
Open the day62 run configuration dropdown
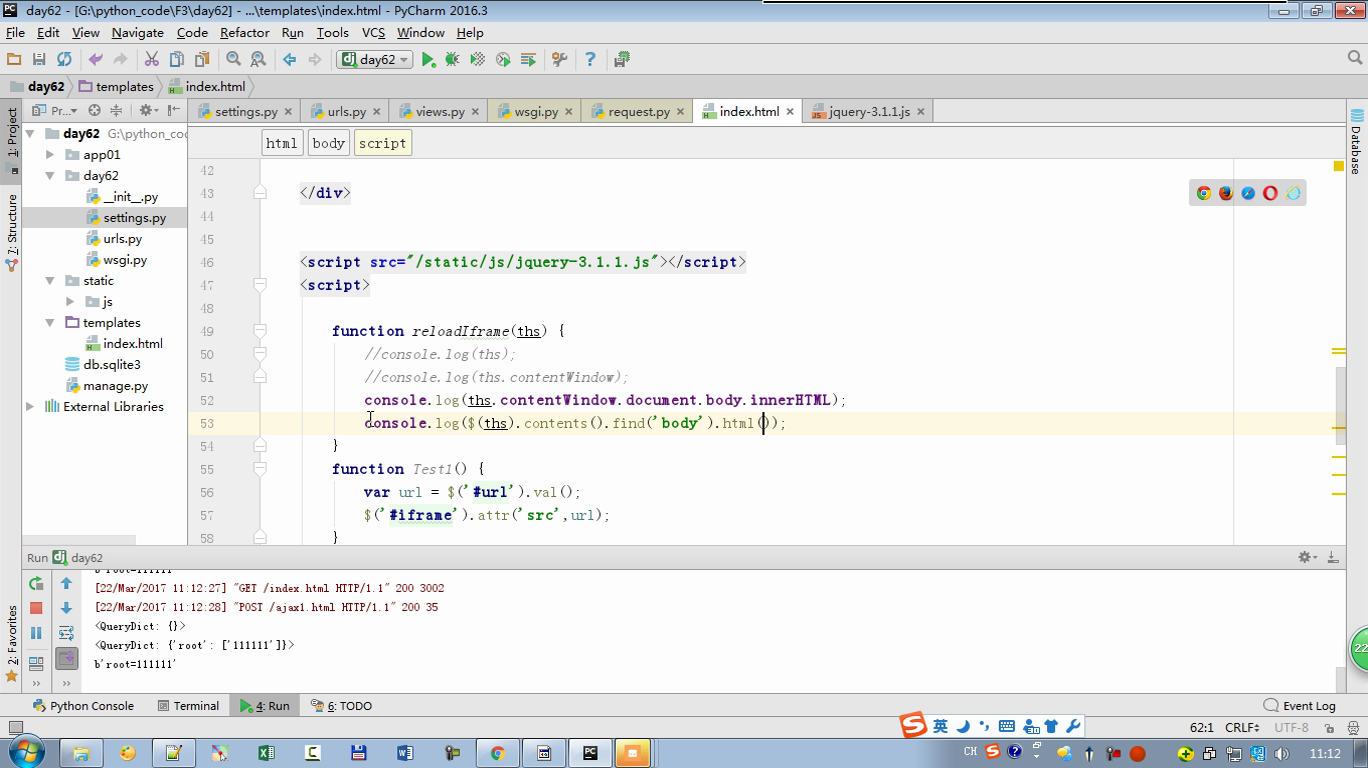pos(376,60)
